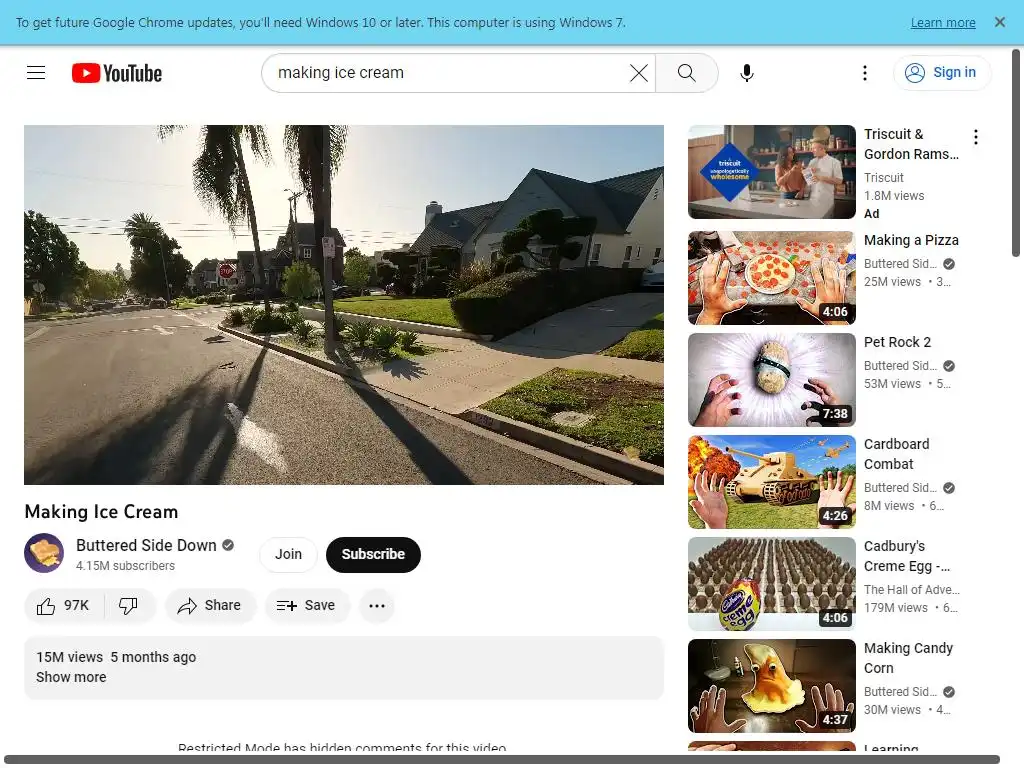Screen dimensions: 1024x768
Task: Click the Making Candy Corn title
Action: 908,658
